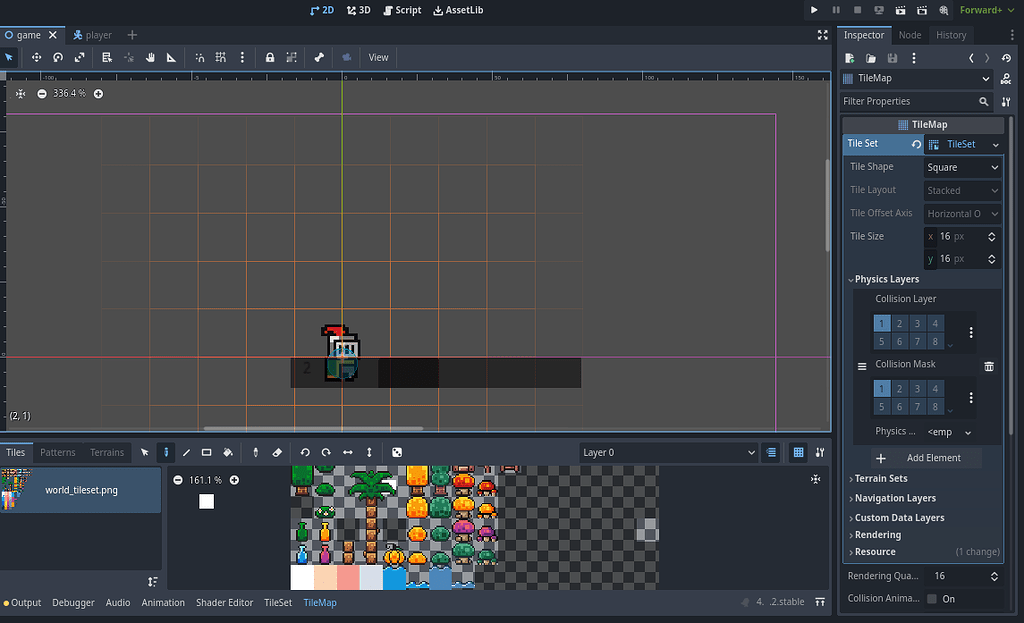
Task: Expand the Navigation Layers section
Action: click(x=895, y=498)
